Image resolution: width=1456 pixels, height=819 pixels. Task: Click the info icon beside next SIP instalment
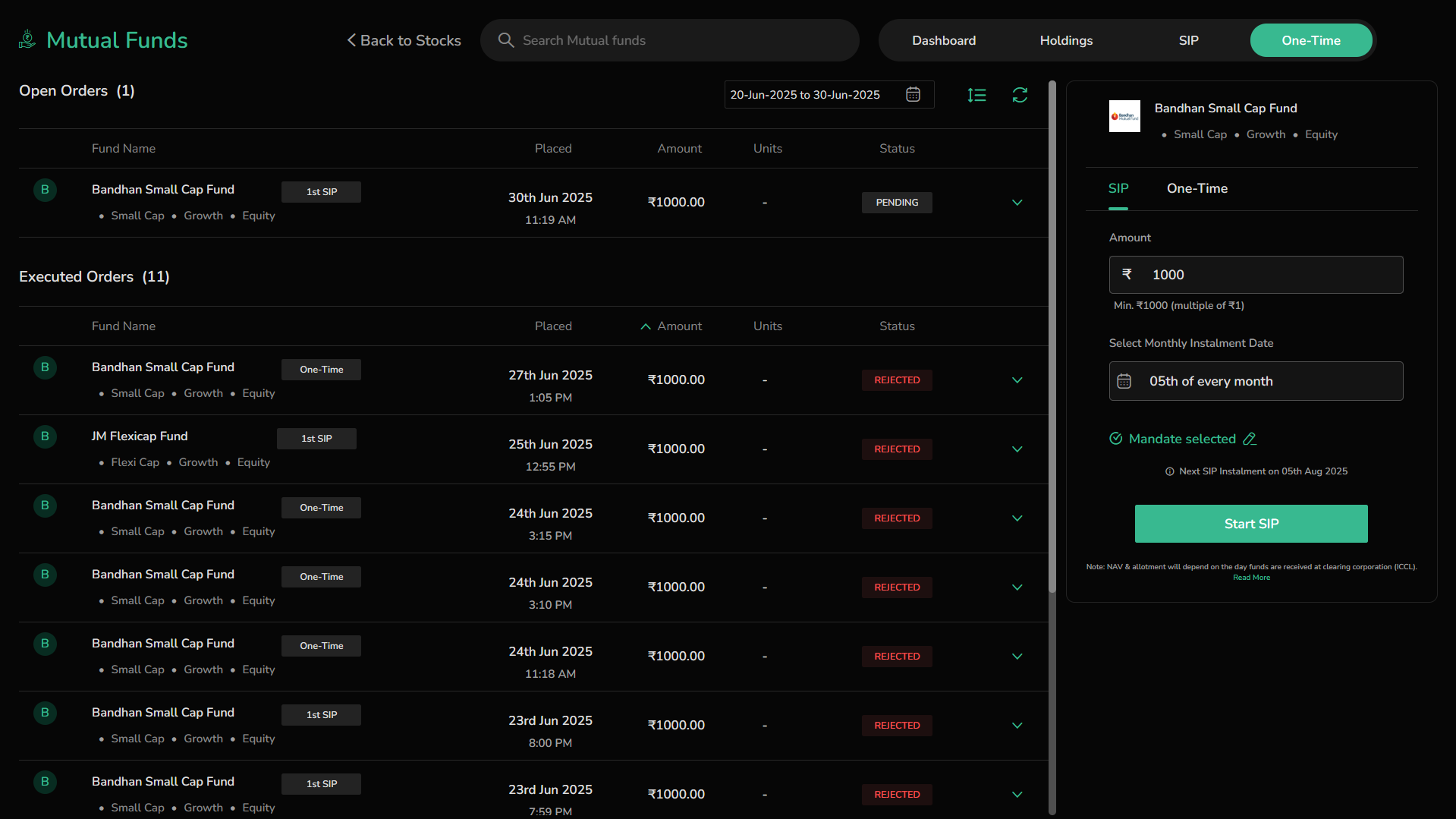(1169, 471)
